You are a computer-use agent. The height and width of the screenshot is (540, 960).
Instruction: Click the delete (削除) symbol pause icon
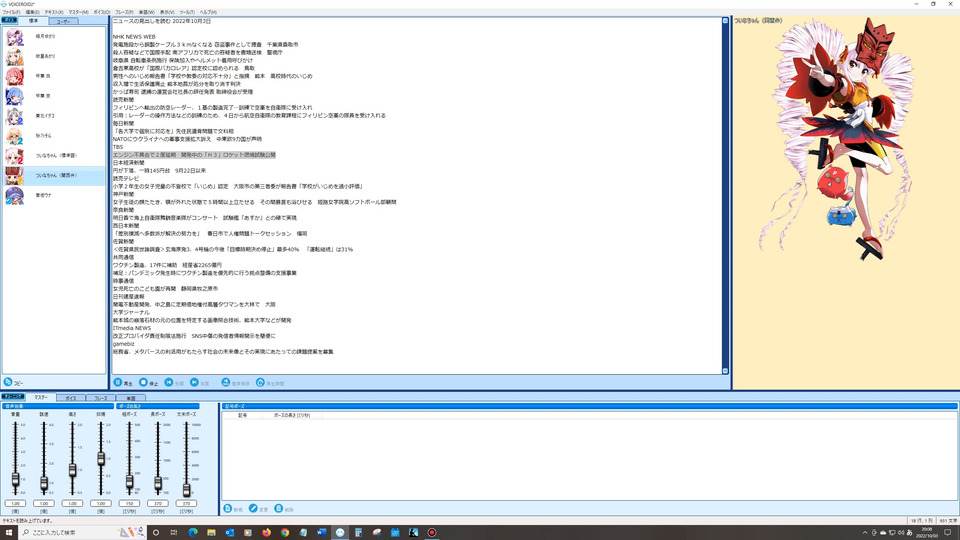[279, 508]
